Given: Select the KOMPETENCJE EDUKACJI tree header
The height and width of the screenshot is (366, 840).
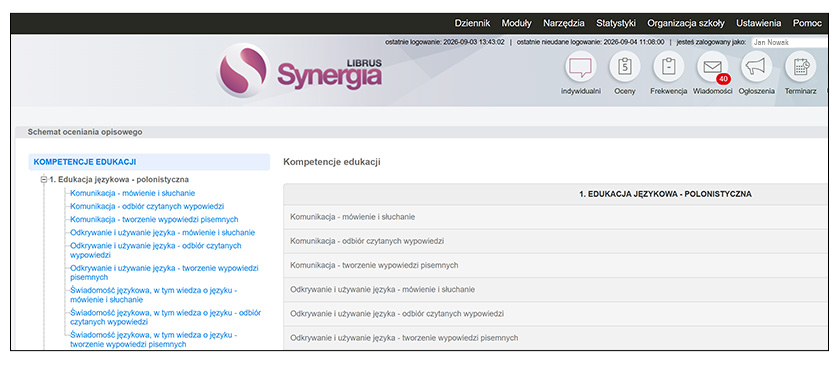Looking at the screenshot, I should click(149, 162).
